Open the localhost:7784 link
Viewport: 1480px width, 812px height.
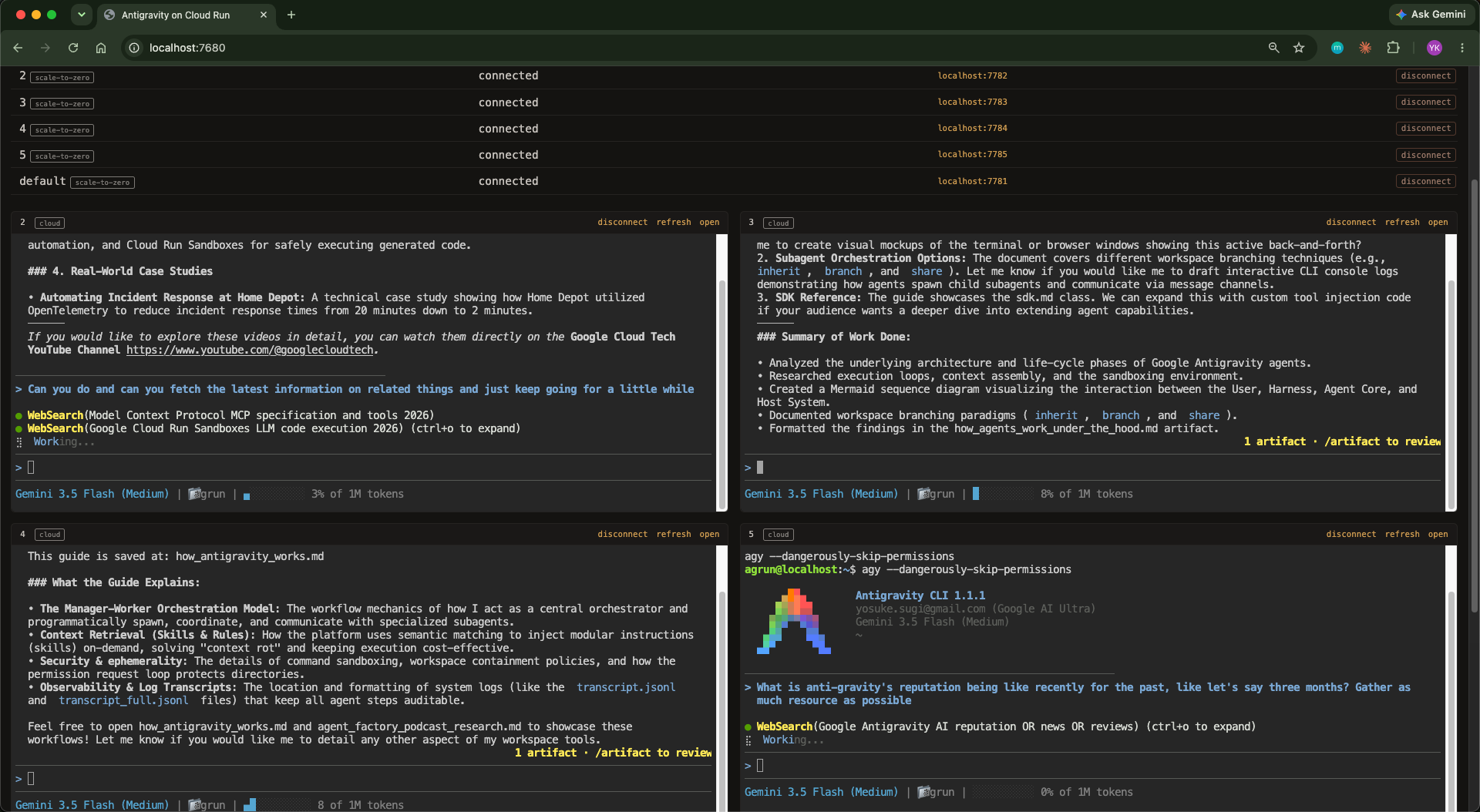coord(972,128)
